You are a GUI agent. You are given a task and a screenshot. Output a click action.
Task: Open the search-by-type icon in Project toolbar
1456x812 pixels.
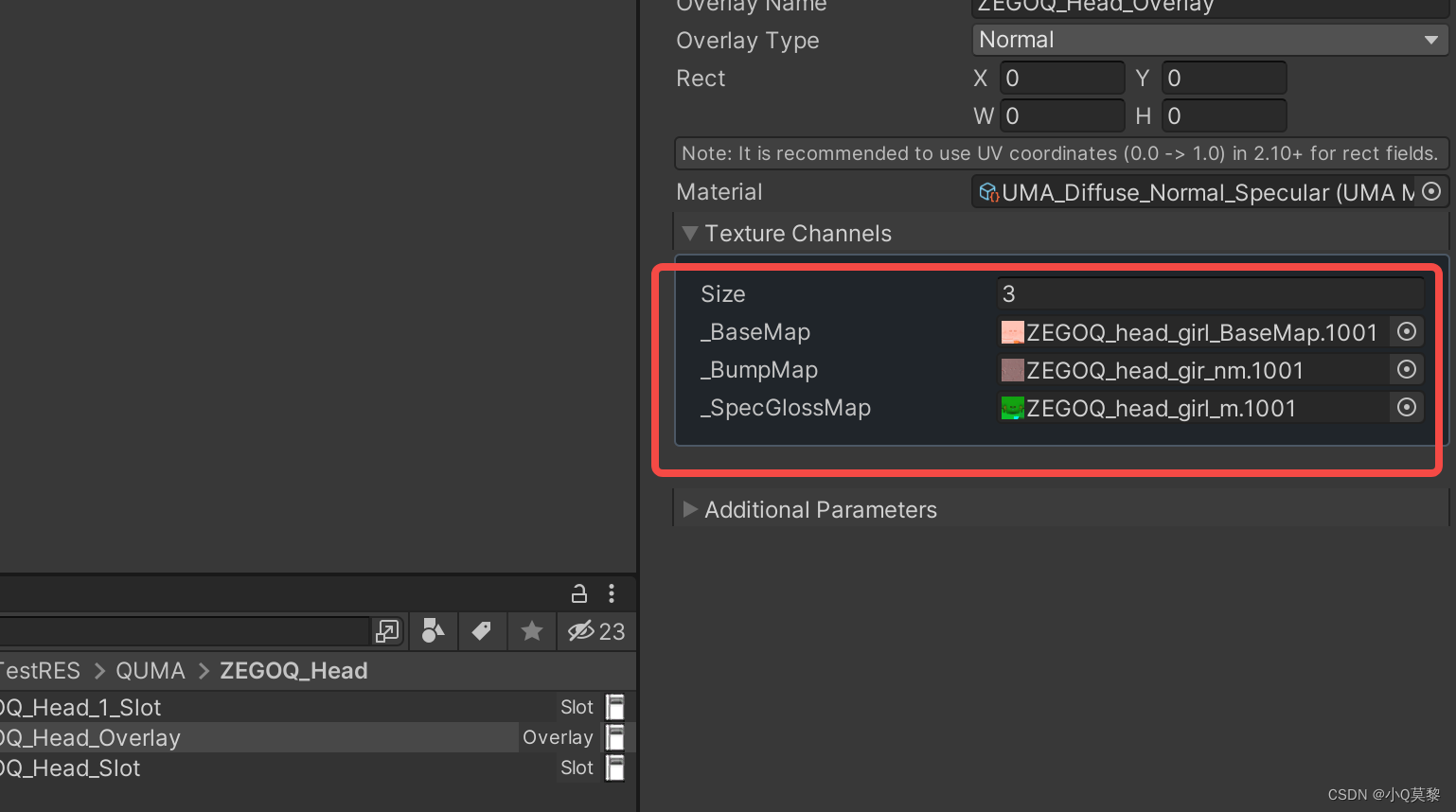click(x=433, y=631)
